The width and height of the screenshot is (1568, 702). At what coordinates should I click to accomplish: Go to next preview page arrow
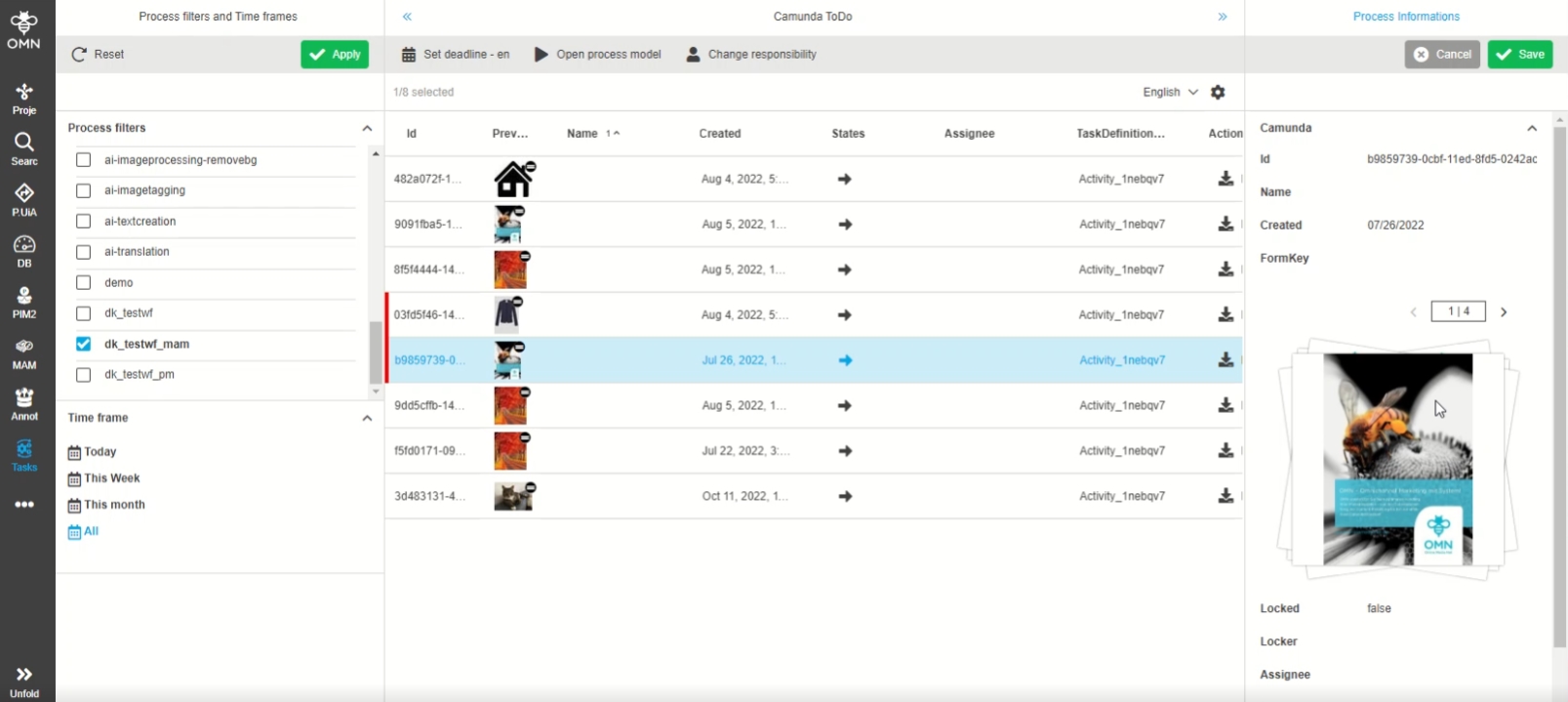[x=1504, y=312]
